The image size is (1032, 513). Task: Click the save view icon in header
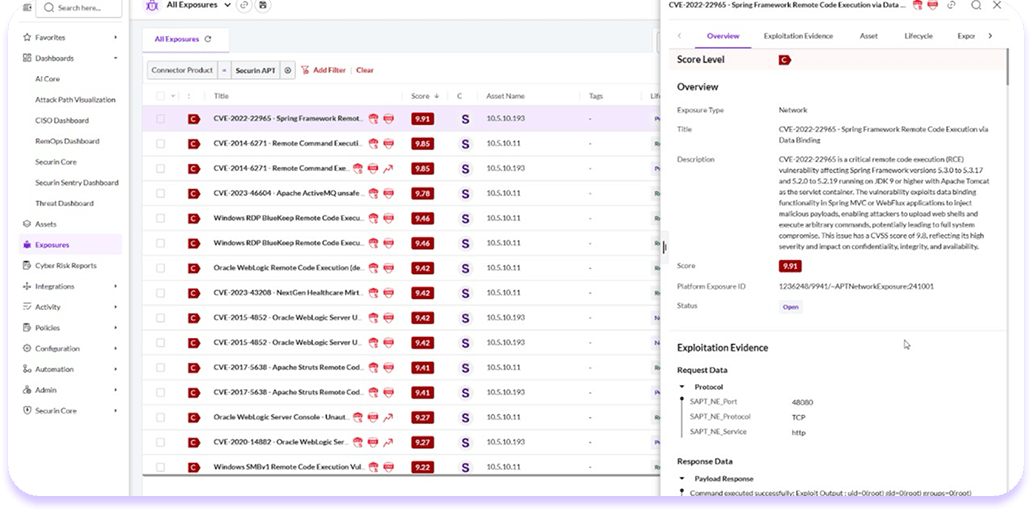click(x=263, y=6)
